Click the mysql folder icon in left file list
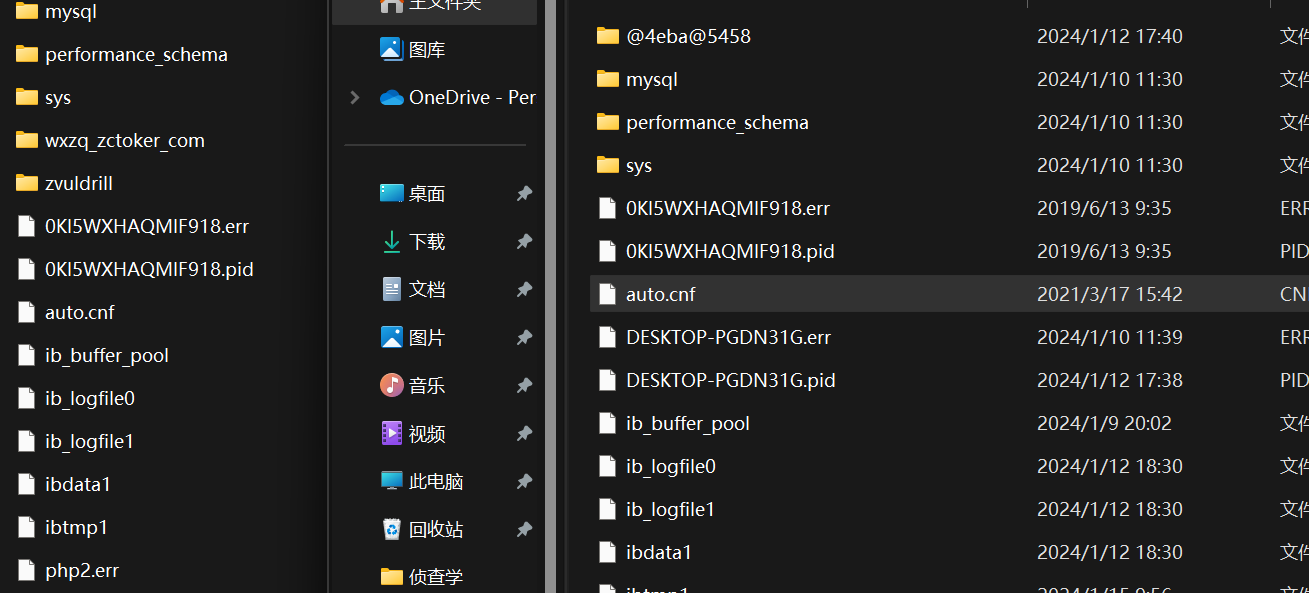 (x=27, y=12)
